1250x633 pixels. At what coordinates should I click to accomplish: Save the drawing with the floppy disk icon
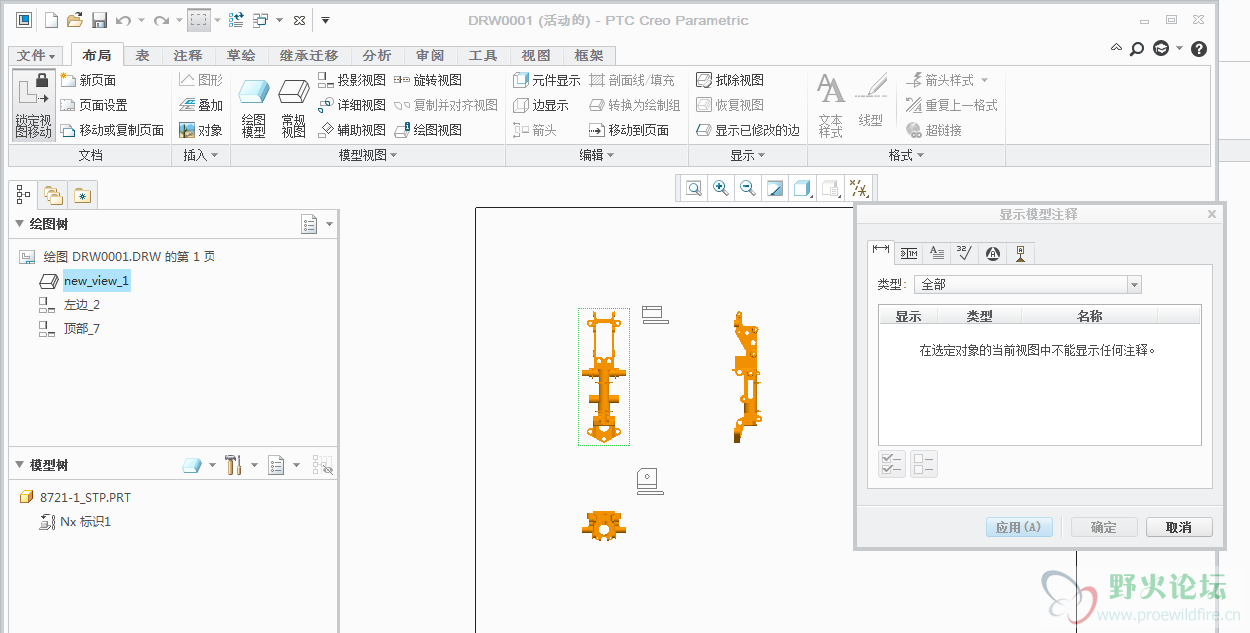tap(99, 20)
